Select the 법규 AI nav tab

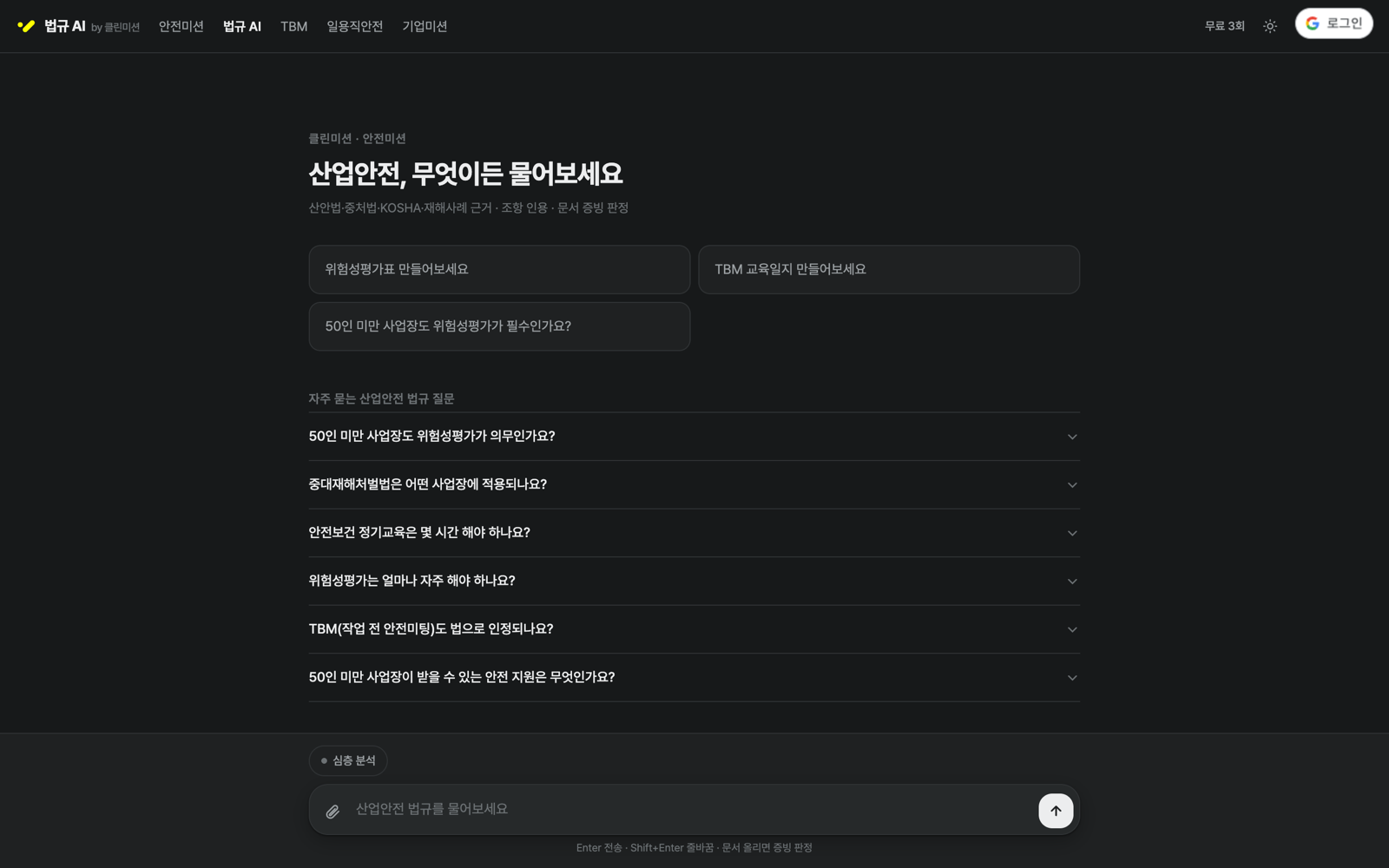click(x=242, y=26)
